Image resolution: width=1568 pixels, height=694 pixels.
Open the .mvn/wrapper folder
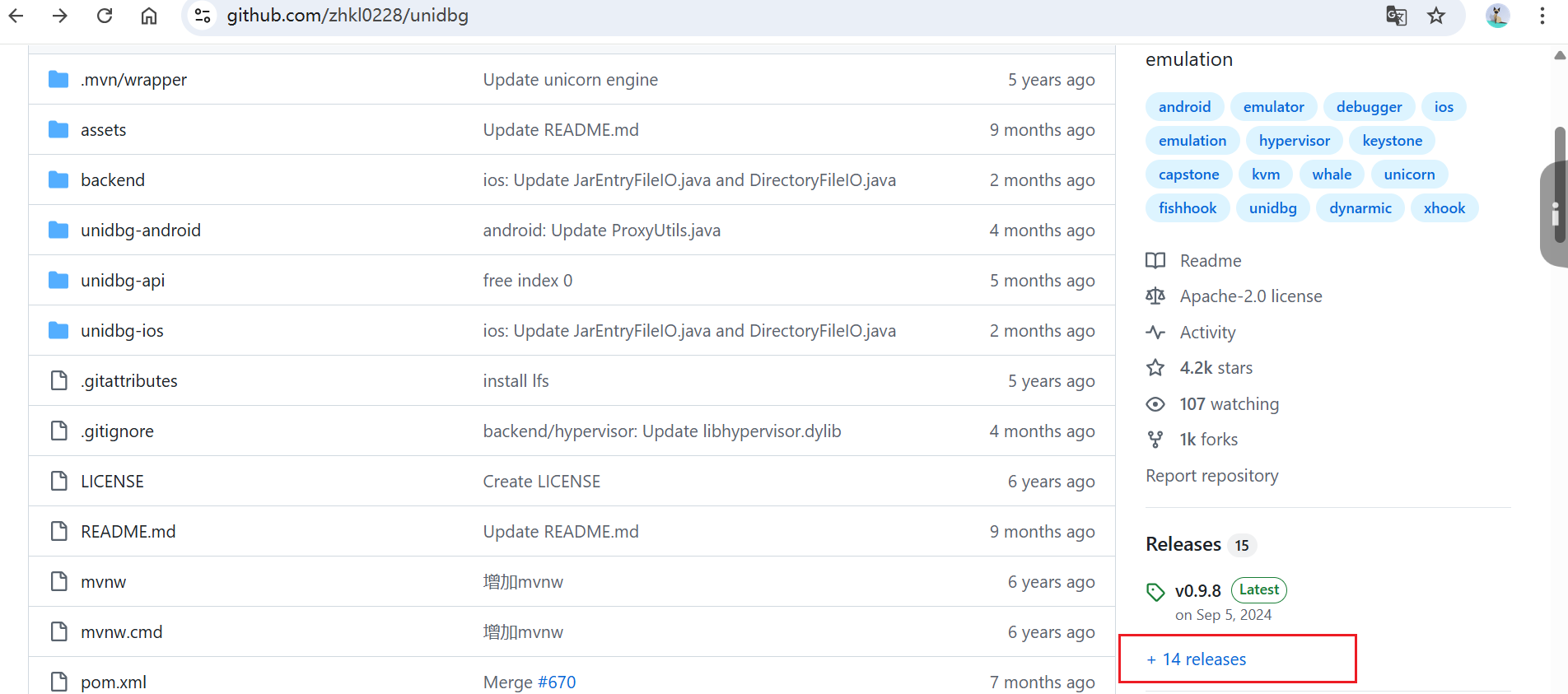point(133,80)
